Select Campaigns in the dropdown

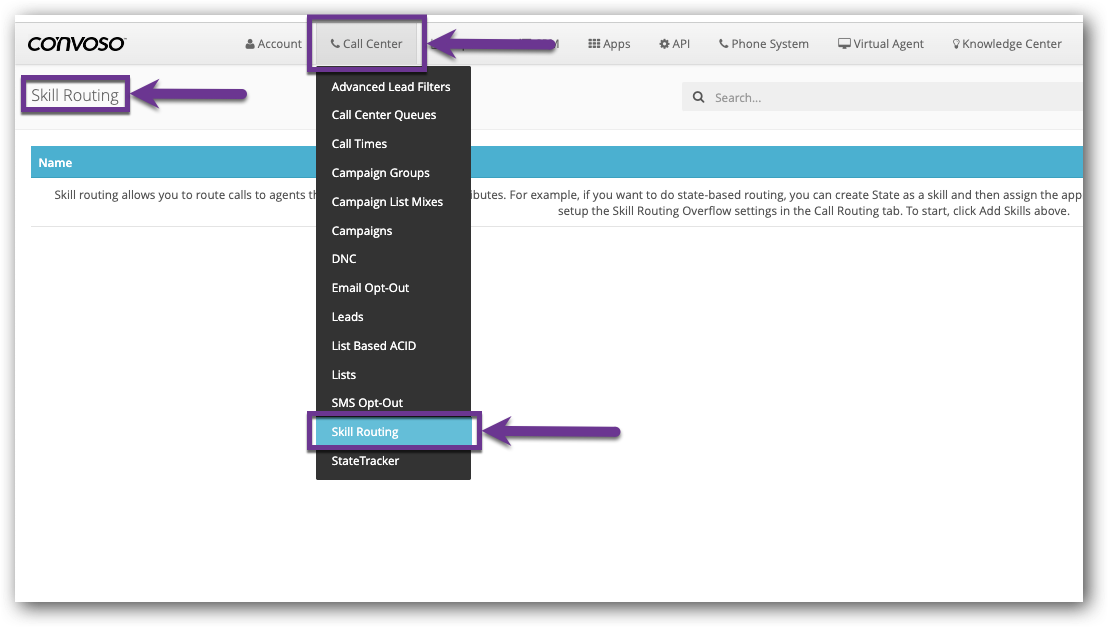pyautogui.click(x=362, y=231)
